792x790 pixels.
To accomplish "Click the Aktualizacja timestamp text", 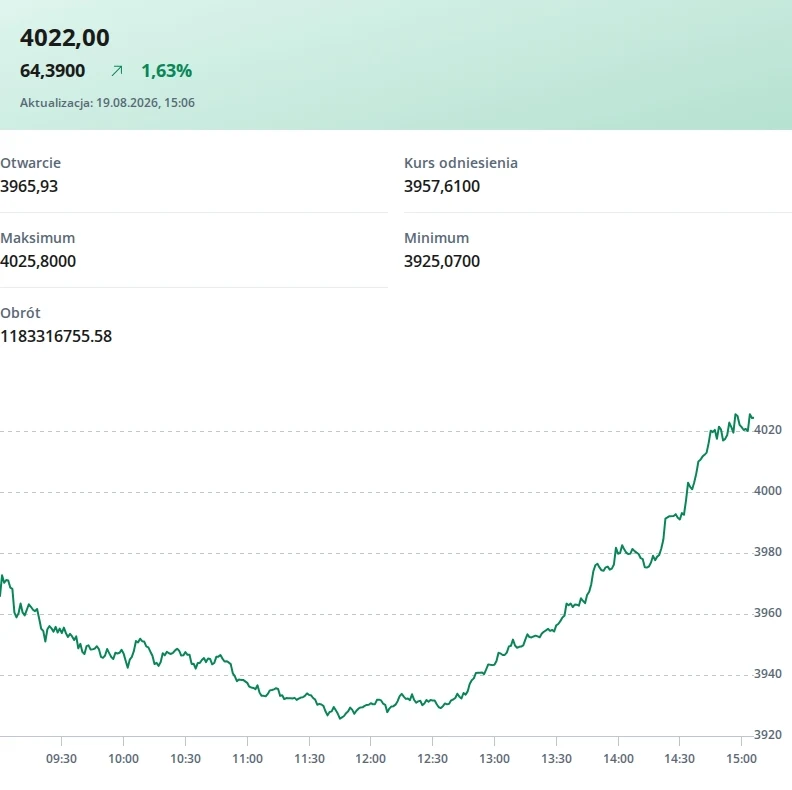I will click(107, 103).
